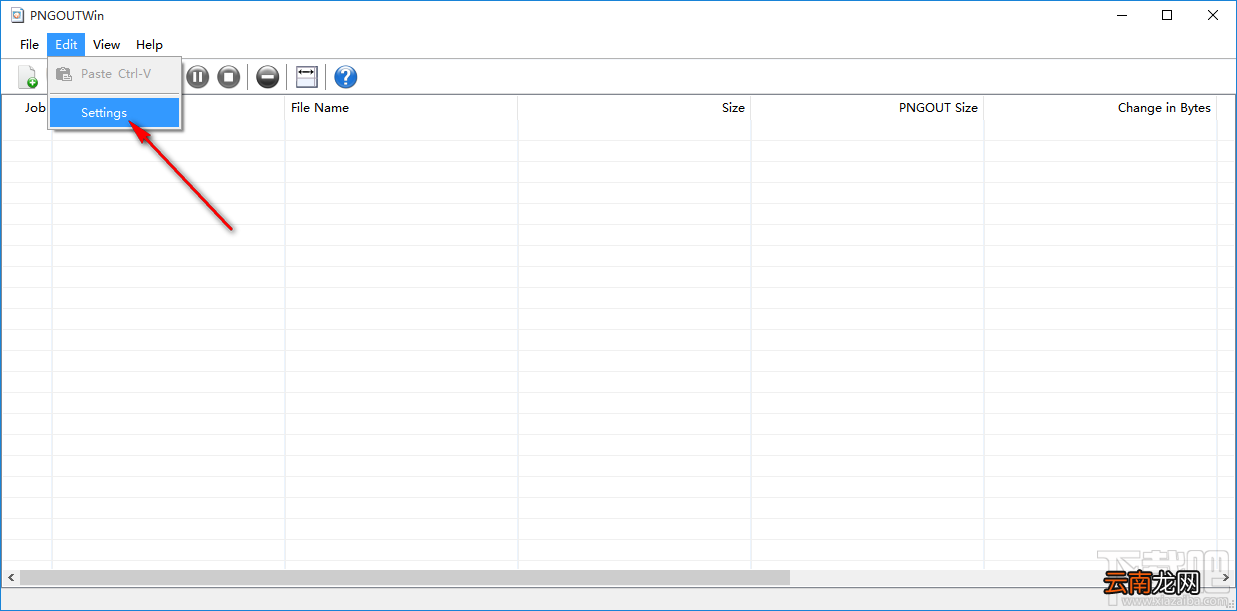The width and height of the screenshot is (1237, 611).
Task: Open help via the blue question mark icon
Action: [345, 77]
